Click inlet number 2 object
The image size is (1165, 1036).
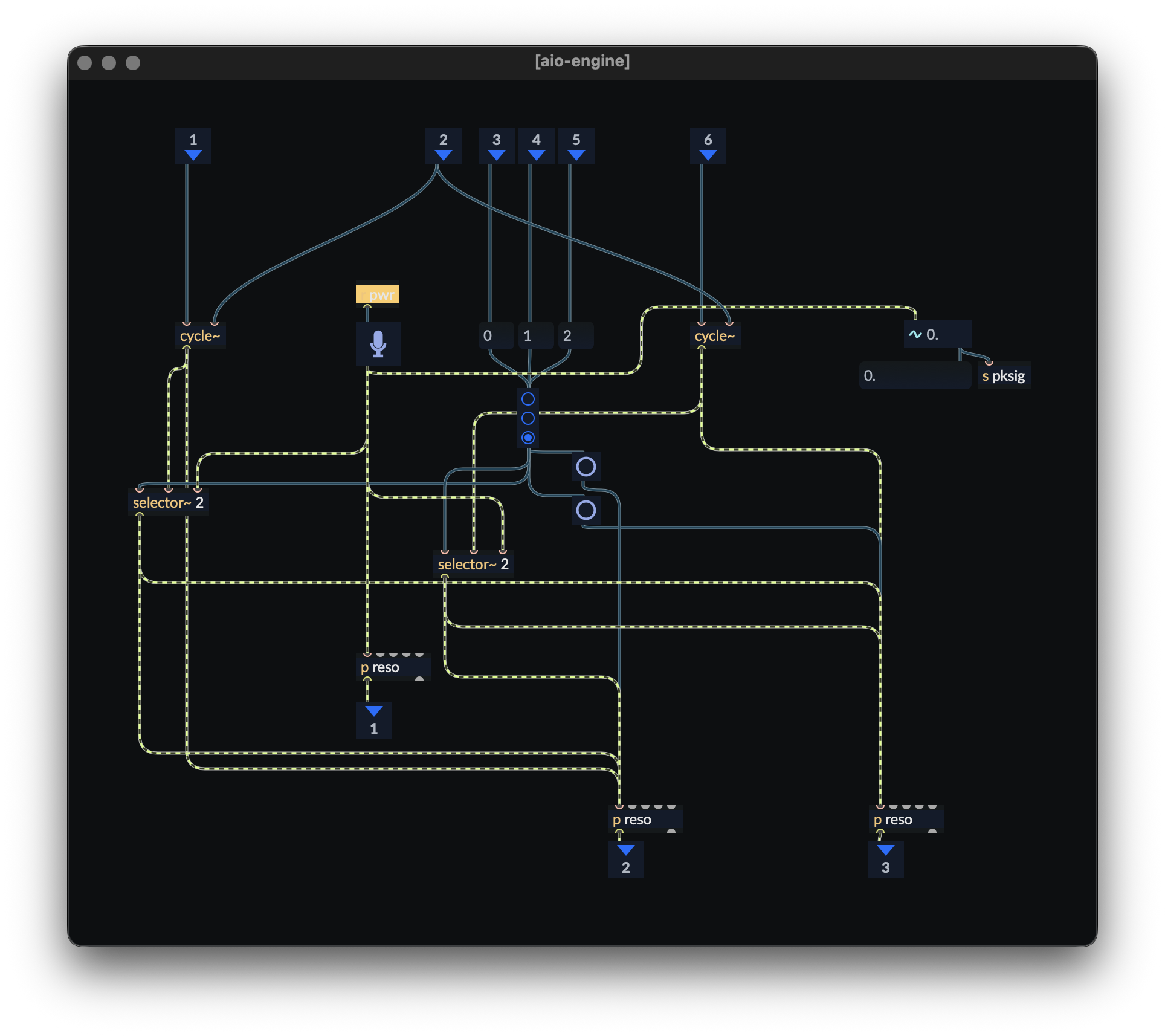pyautogui.click(x=443, y=146)
